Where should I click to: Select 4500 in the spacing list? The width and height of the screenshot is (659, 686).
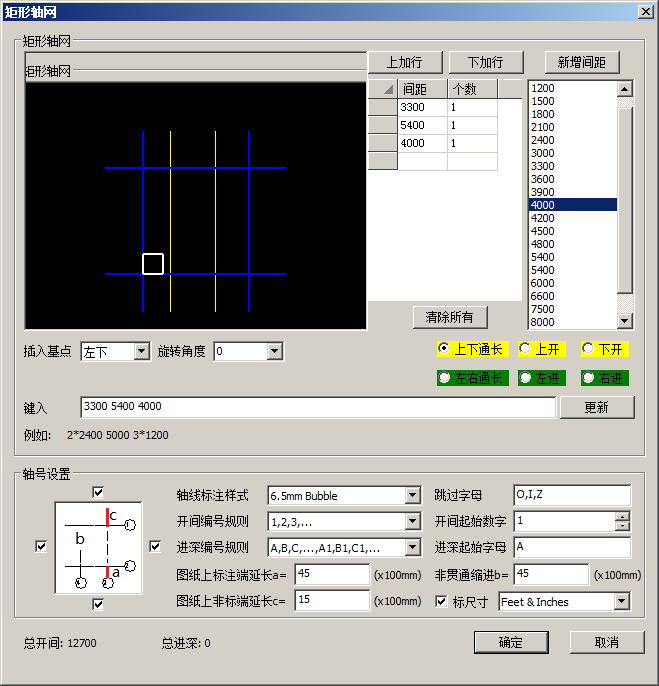[x=573, y=231]
